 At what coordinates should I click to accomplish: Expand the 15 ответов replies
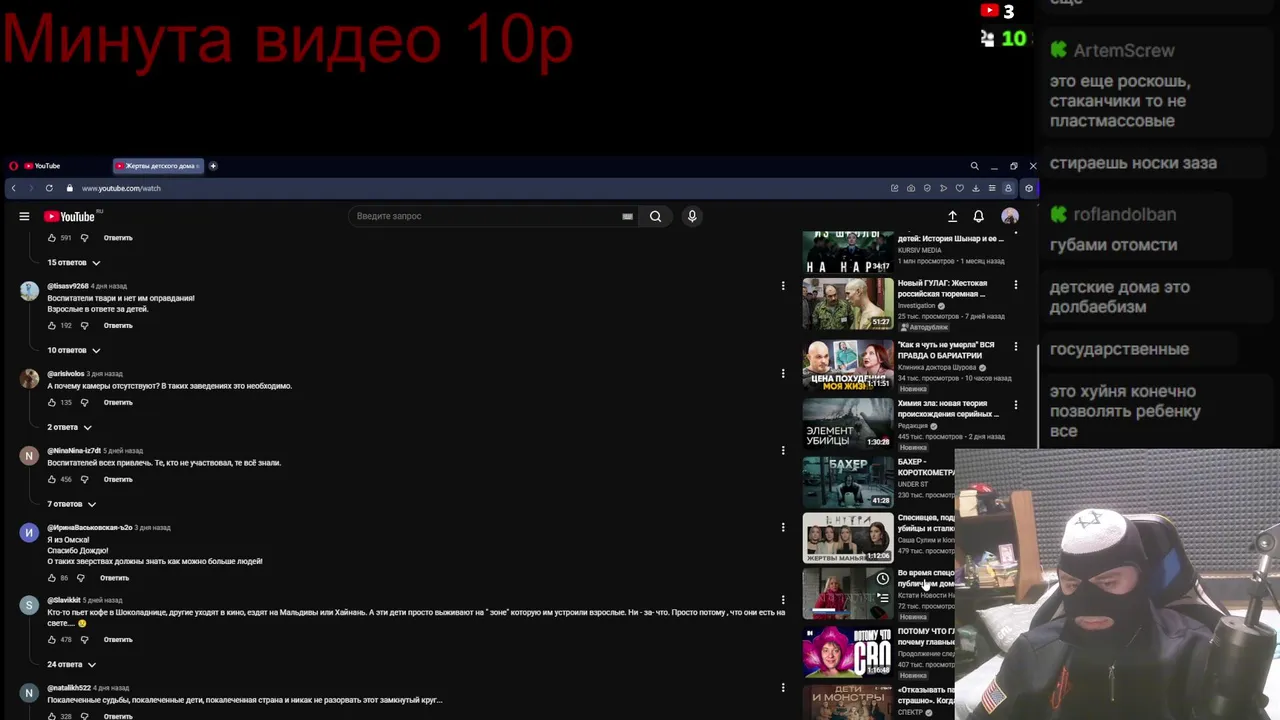click(x=74, y=262)
